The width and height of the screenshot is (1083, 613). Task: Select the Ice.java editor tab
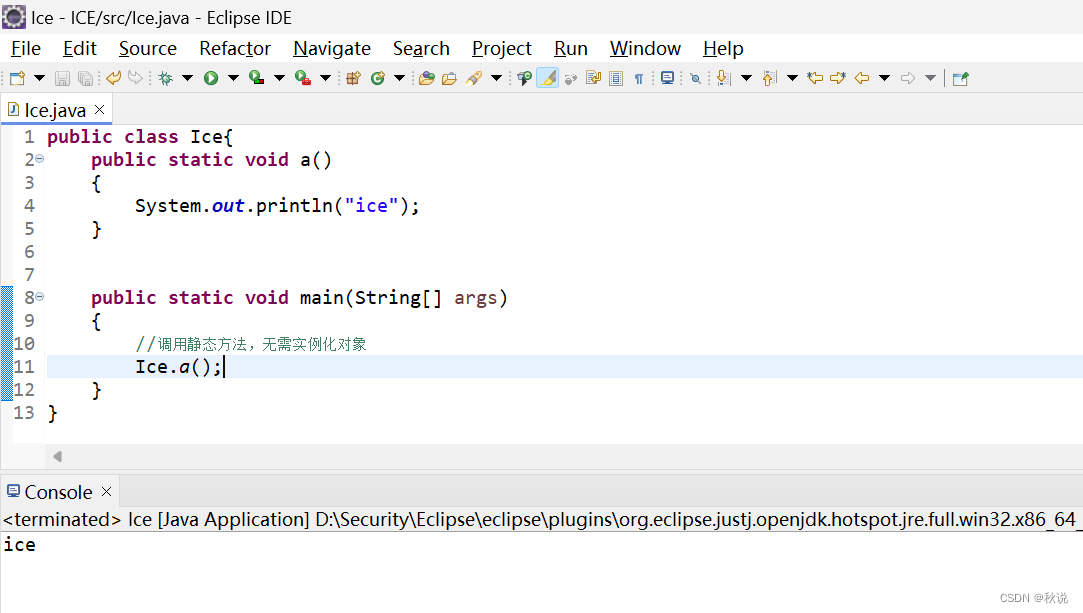tap(55, 110)
